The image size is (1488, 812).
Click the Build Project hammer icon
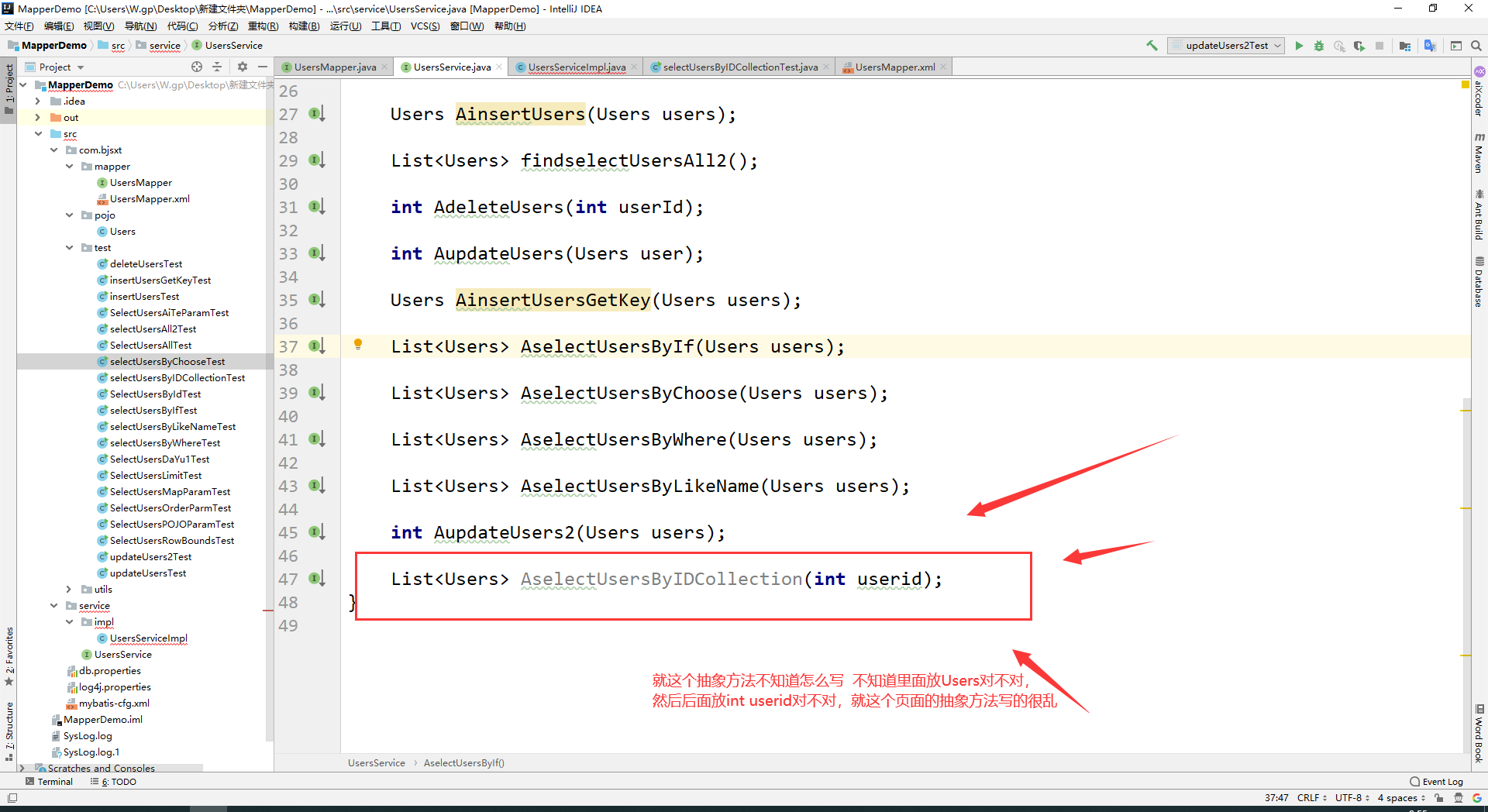1152,46
